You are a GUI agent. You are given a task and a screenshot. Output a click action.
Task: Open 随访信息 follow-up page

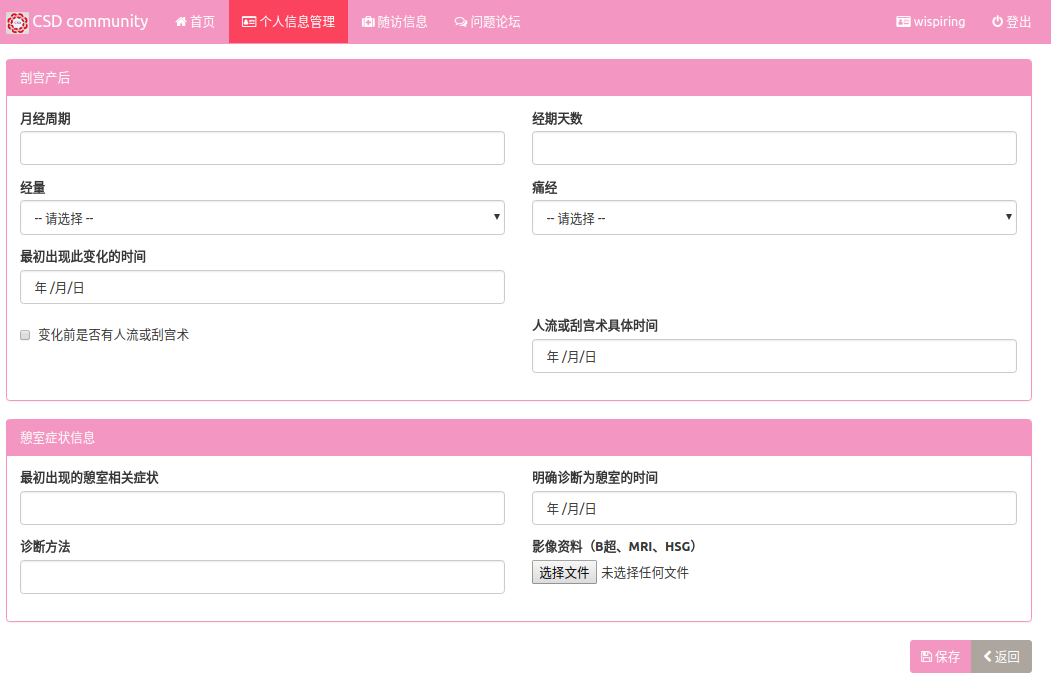pyautogui.click(x=394, y=22)
